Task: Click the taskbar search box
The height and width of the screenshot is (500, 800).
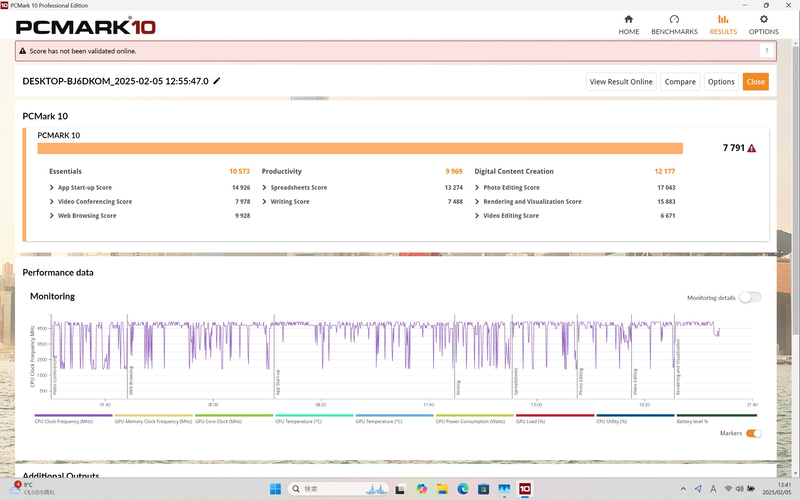Action: pyautogui.click(x=338, y=489)
